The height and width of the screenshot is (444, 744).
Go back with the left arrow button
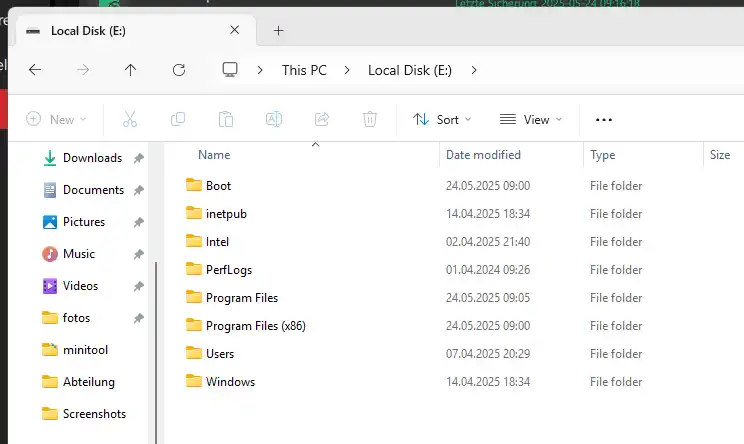point(35,70)
